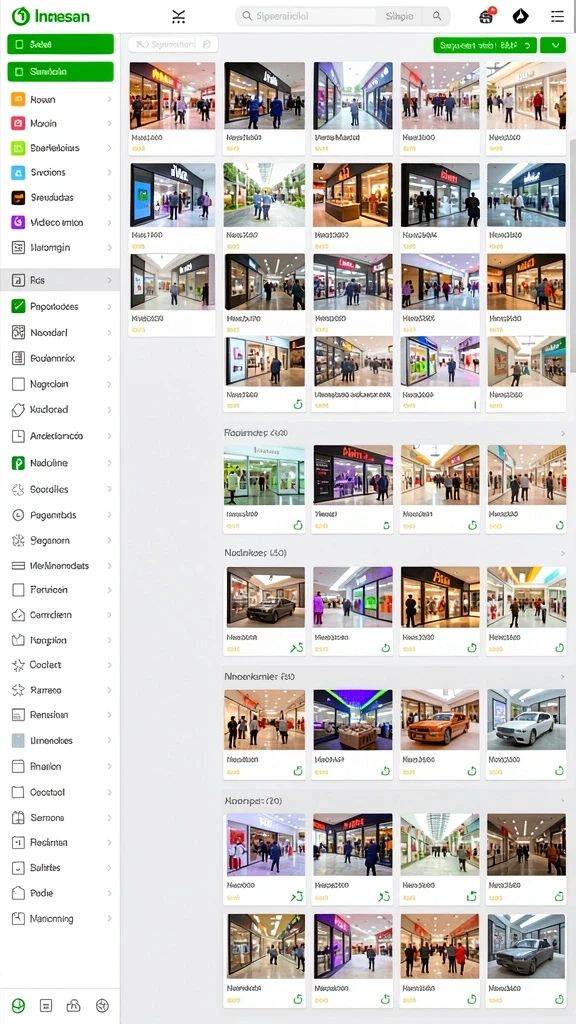Screen dimensions: 576x1024
Task: Toggle the empty Porvicoin checkbox
Action: pos(18,590)
